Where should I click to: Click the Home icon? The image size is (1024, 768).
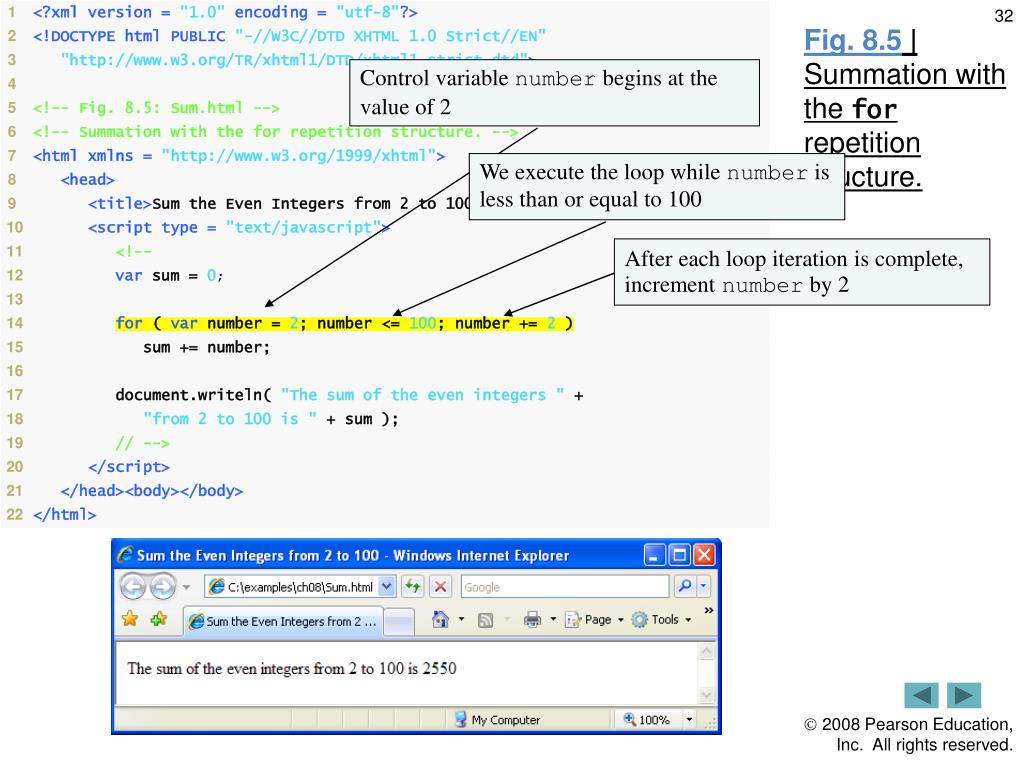point(441,618)
